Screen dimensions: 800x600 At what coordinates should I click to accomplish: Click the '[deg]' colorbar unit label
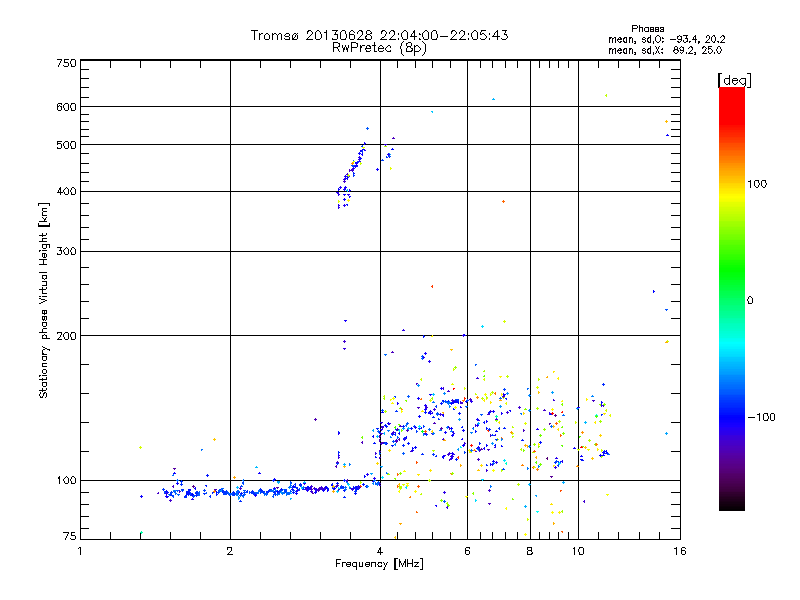[x=734, y=81]
